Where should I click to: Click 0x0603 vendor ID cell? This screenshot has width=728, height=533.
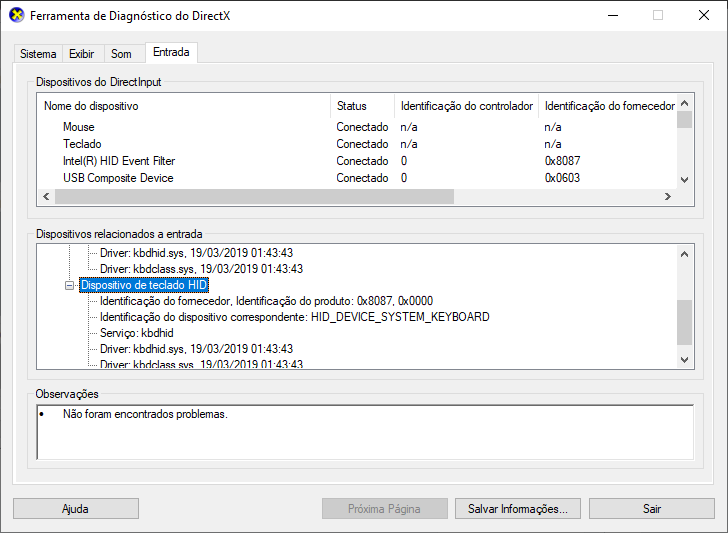562,178
